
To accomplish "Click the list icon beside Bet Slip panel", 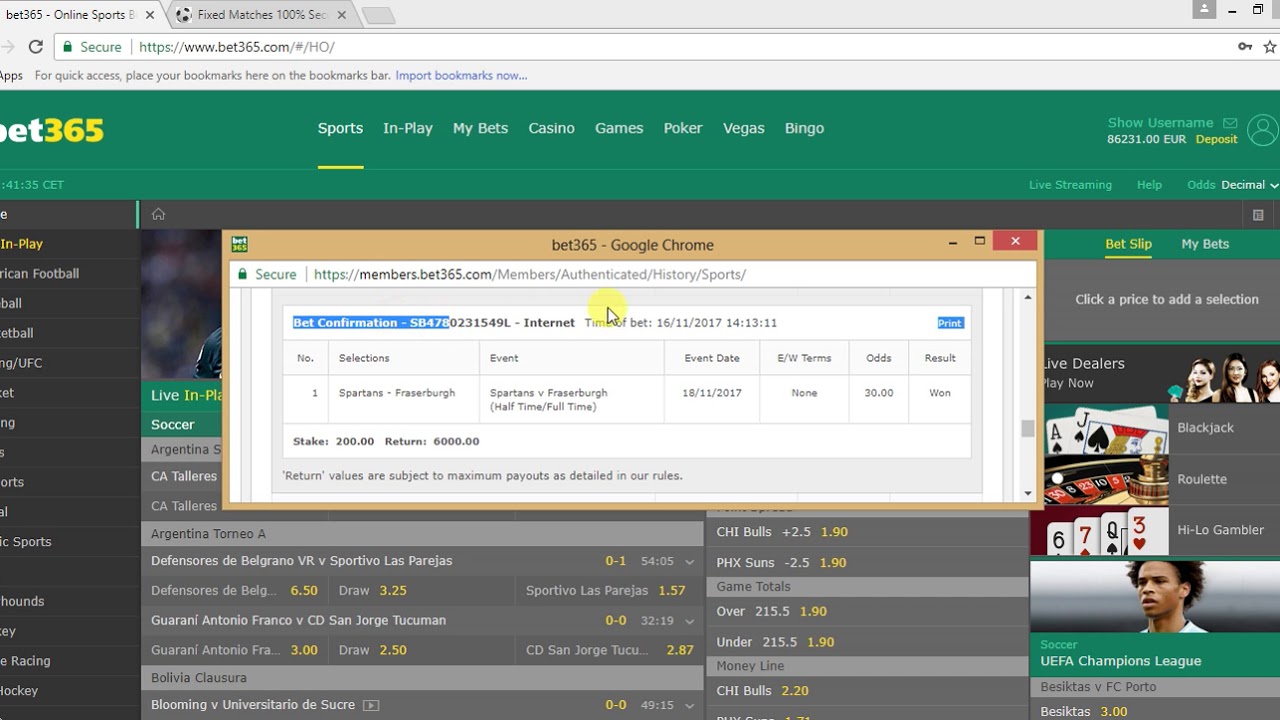I will click(x=1258, y=215).
